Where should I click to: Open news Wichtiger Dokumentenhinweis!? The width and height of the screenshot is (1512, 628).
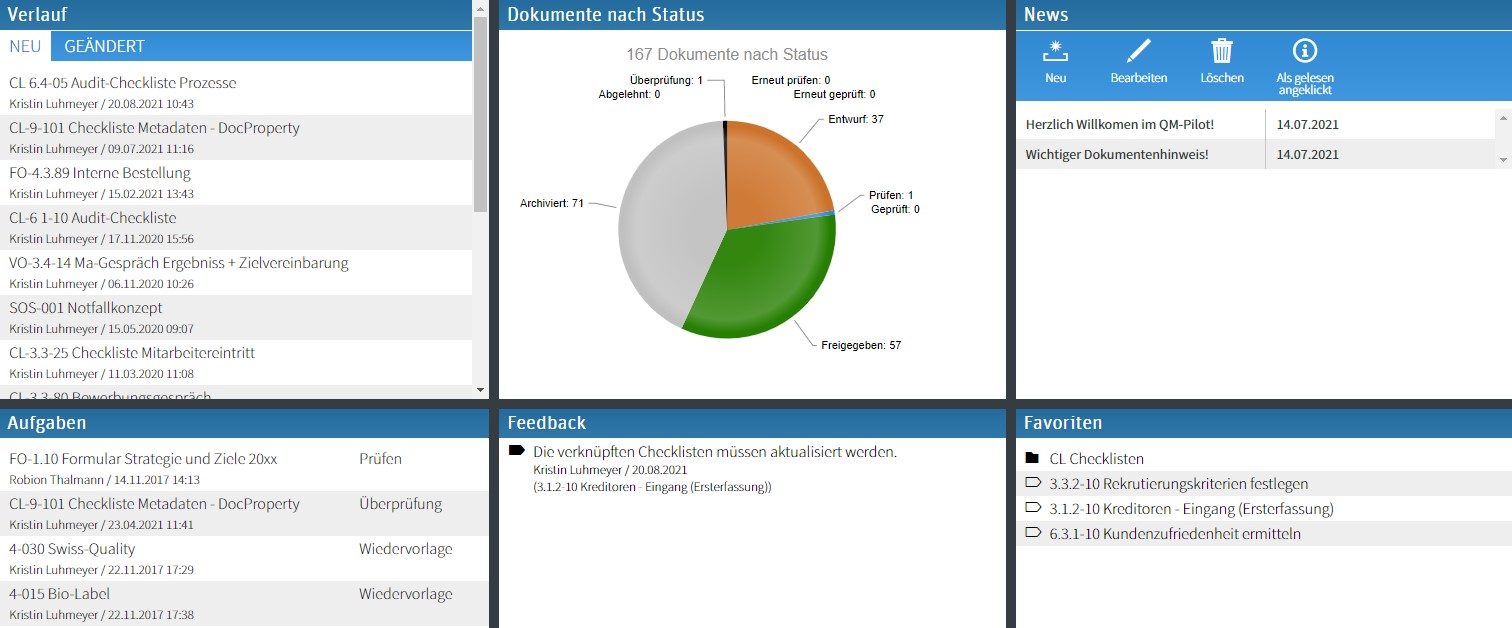click(1117, 154)
